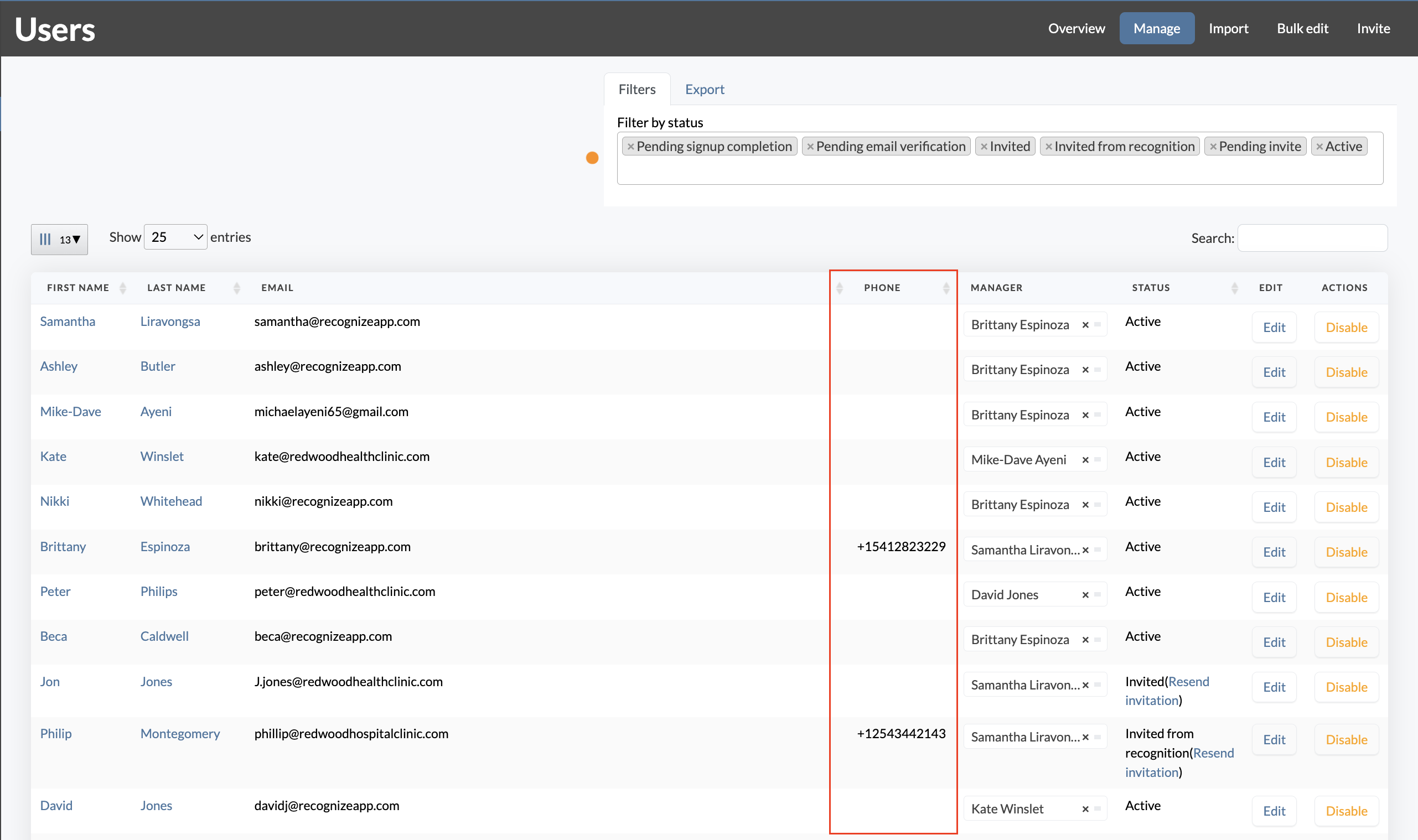Remove the Pending email verification filter tag
The image size is (1418, 840).
[x=810, y=147]
